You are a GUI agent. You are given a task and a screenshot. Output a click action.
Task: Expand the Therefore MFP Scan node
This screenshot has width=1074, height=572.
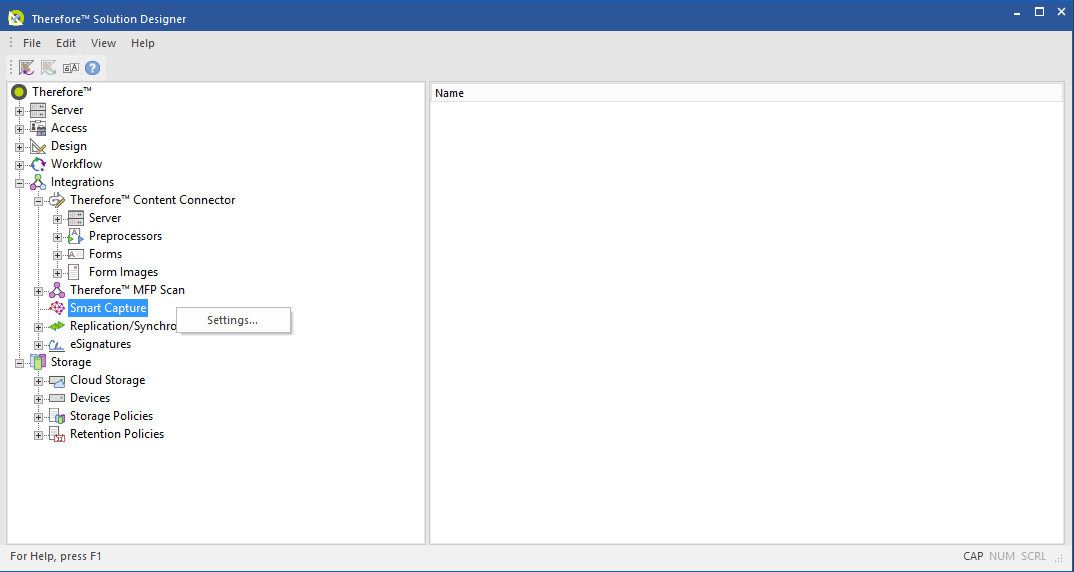38,291
